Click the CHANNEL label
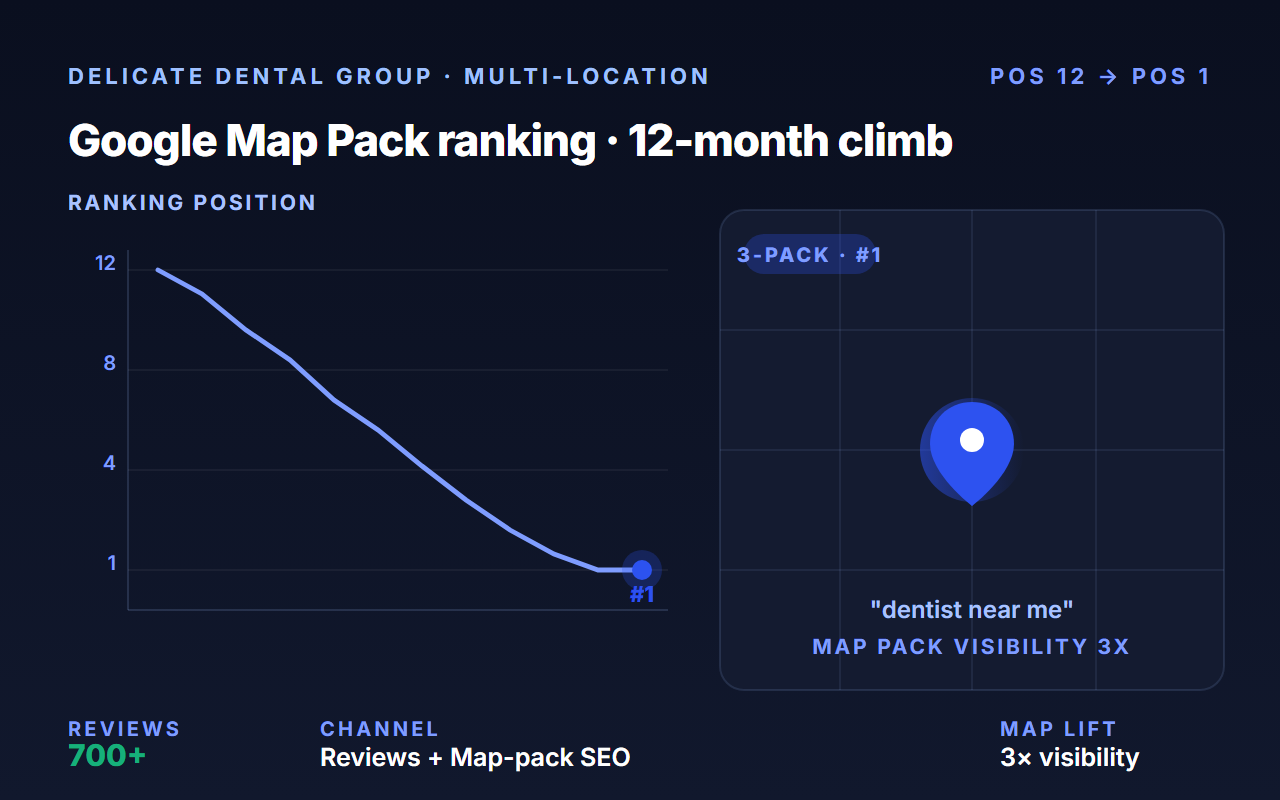 [x=379, y=729]
